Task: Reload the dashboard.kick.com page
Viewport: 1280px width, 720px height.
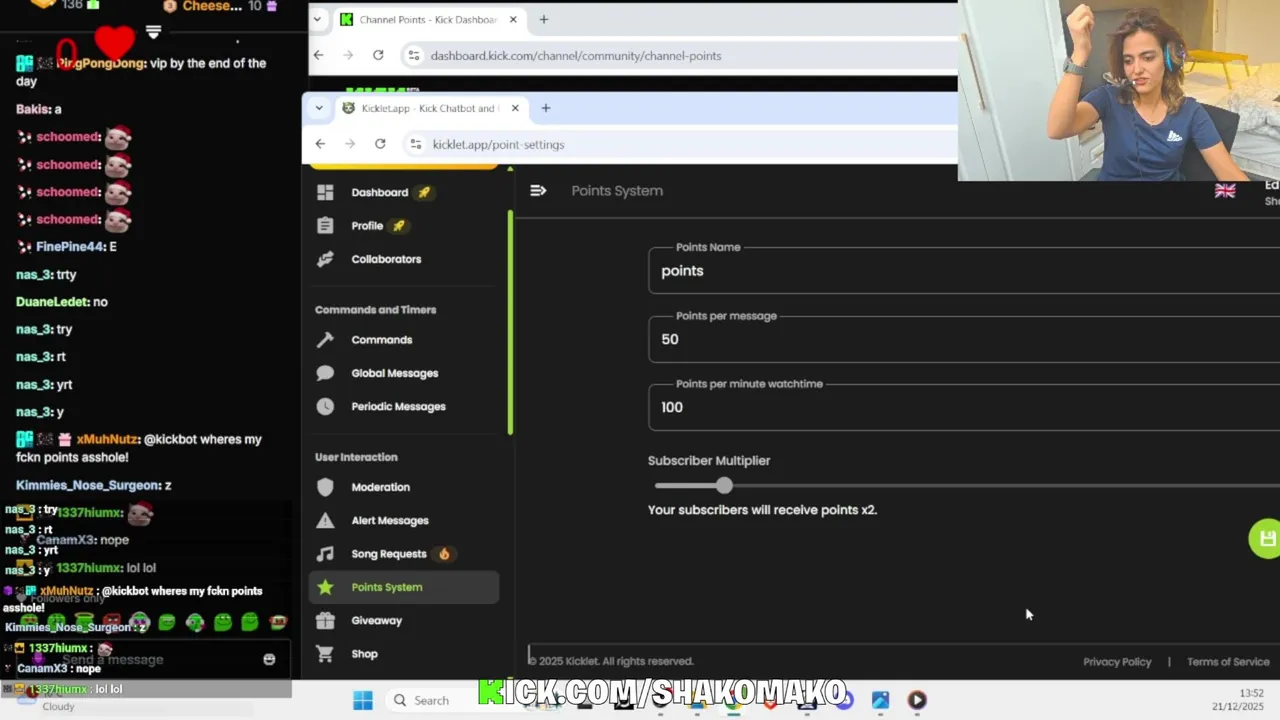Action: point(378,55)
